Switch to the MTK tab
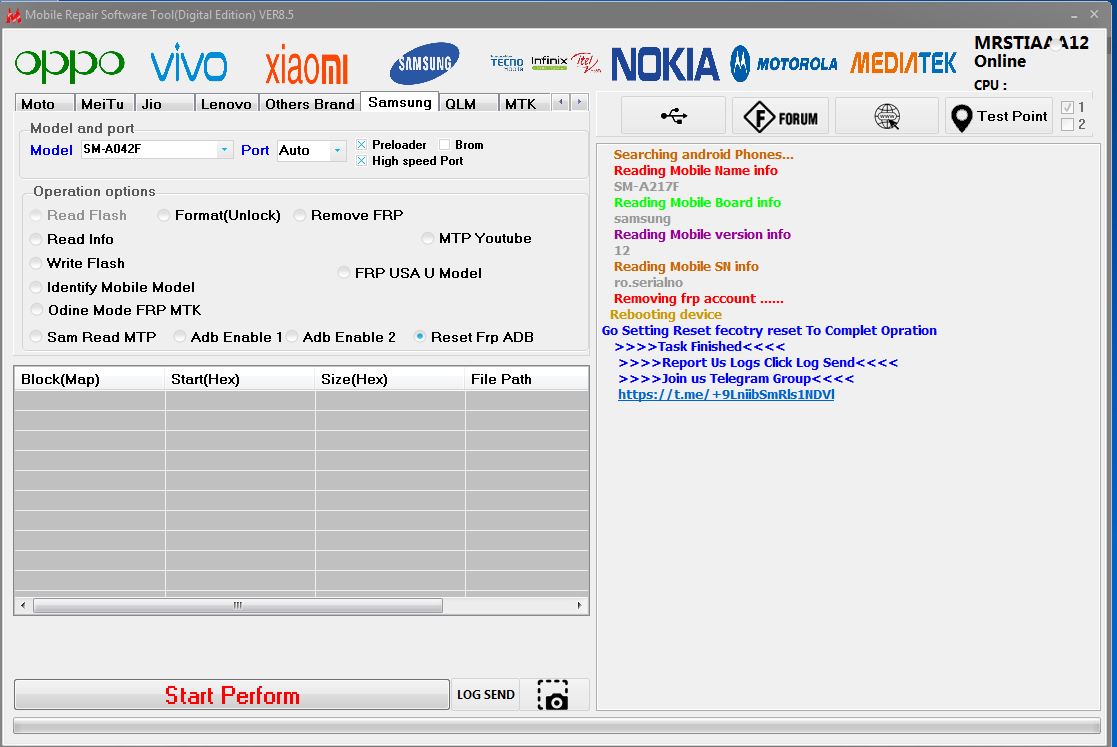Image resolution: width=1117 pixels, height=747 pixels. coord(523,103)
